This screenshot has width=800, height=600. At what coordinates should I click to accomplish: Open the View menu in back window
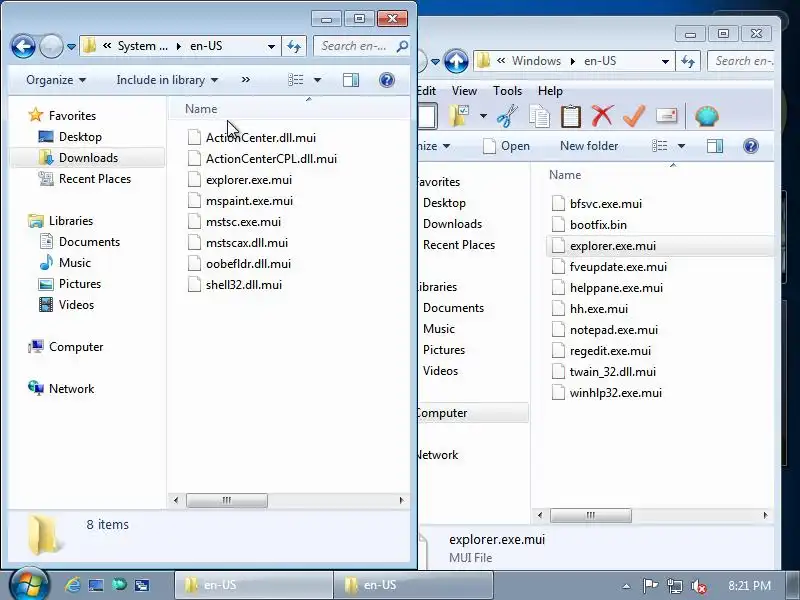pos(464,91)
